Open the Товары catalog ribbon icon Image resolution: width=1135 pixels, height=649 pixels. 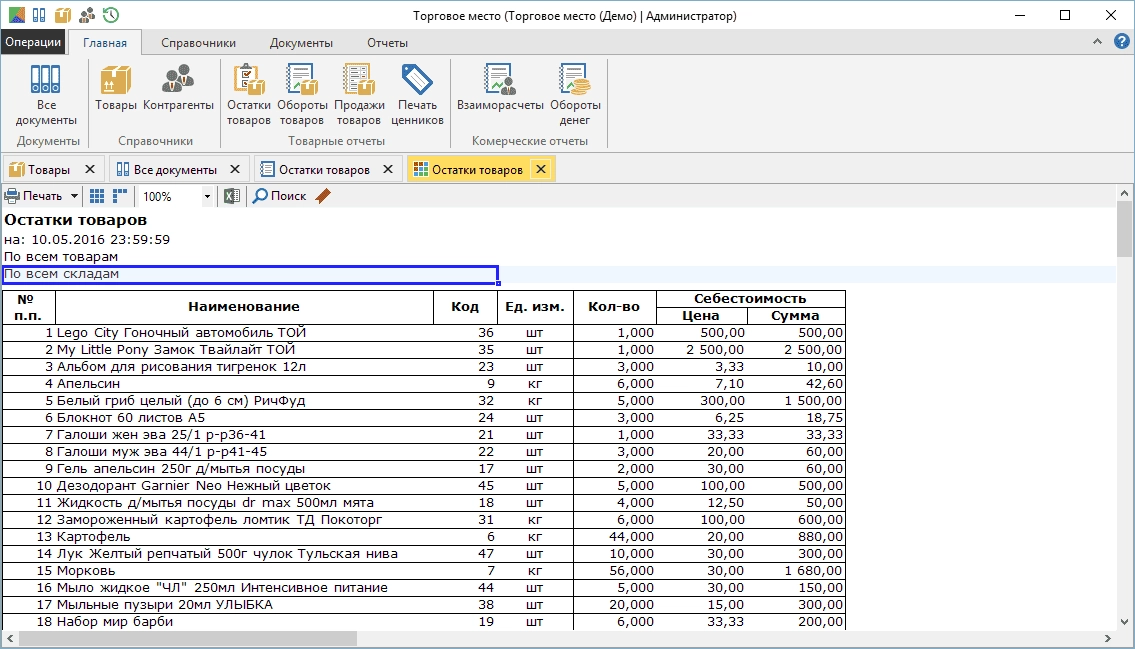point(116,88)
